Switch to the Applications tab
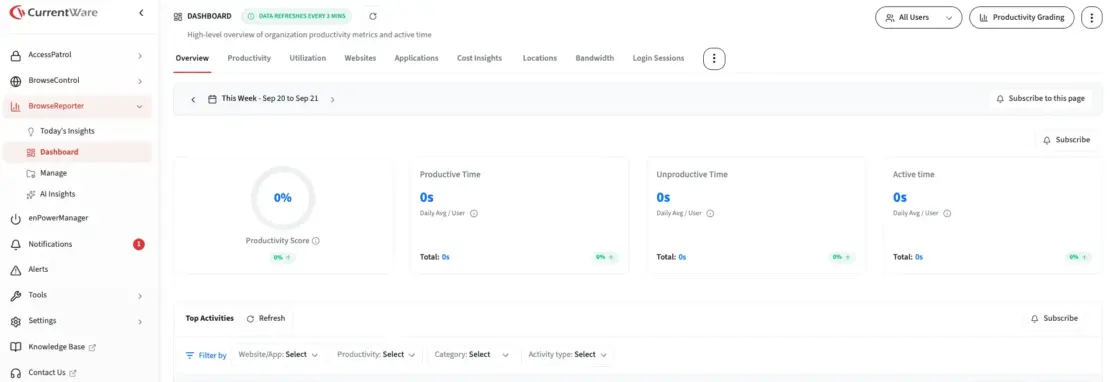Image resolution: width=1110 pixels, height=382 pixels. point(416,58)
